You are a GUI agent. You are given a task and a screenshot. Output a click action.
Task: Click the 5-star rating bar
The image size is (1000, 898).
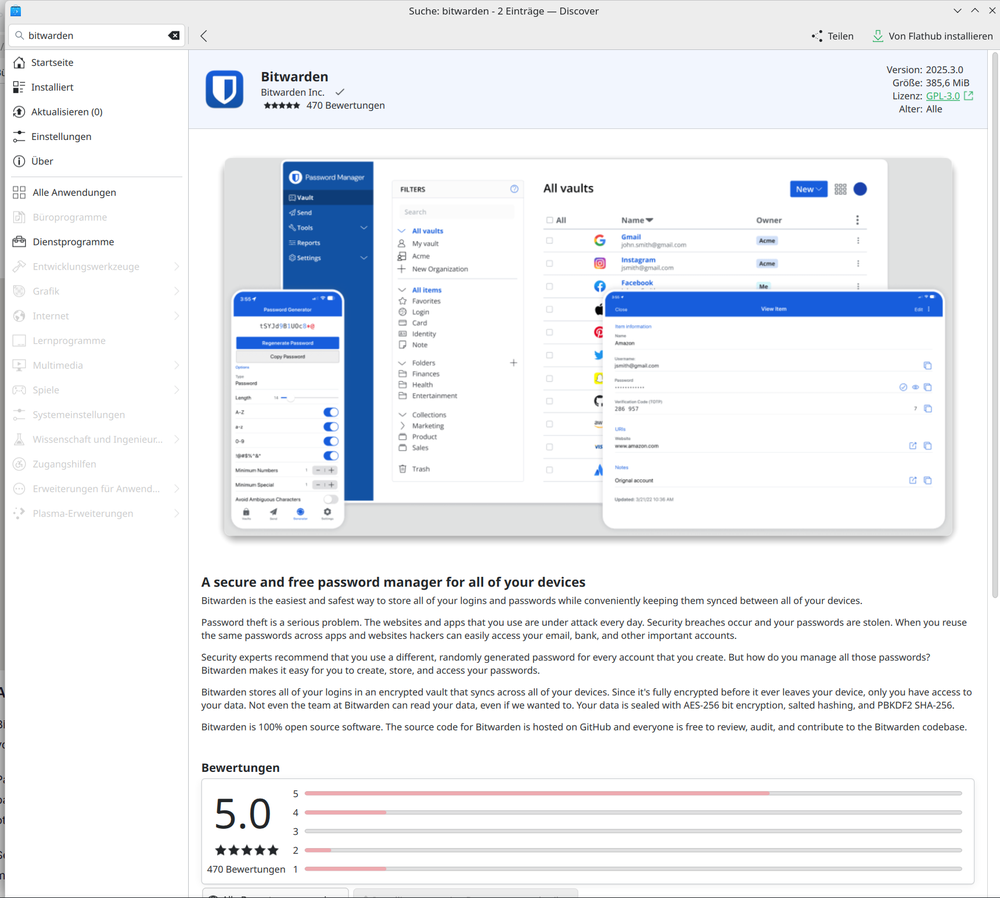pos(633,793)
